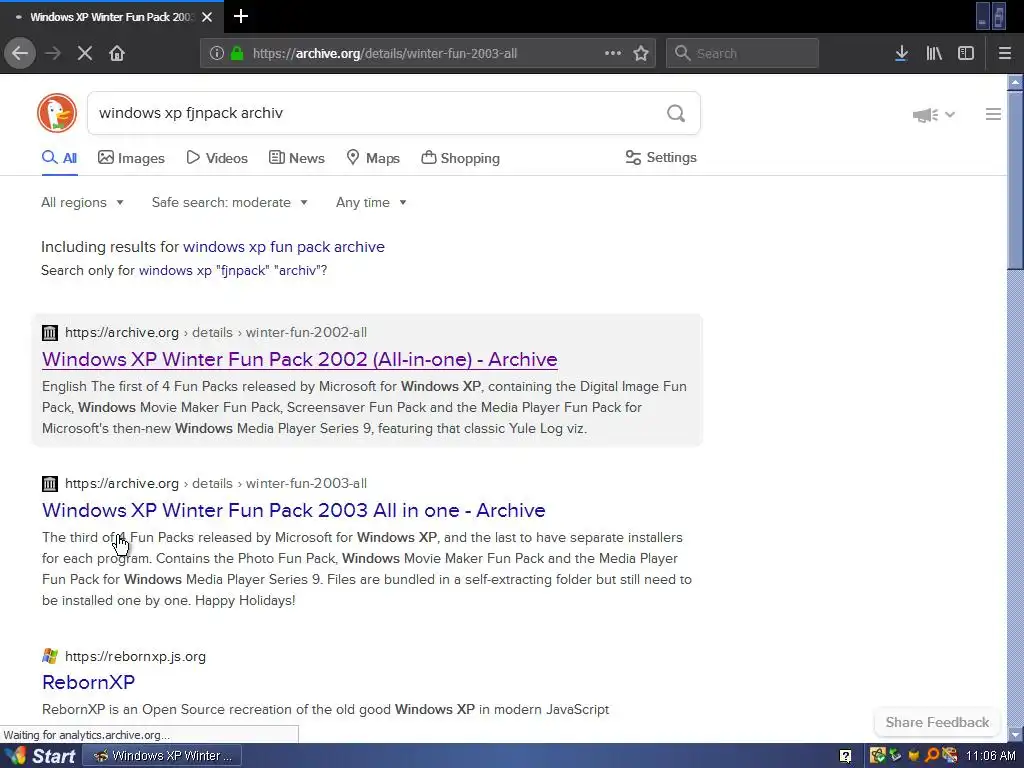Viewport: 1024px width, 768px height.
Task: Click the vertical scrollbar thumb
Action: [x=1015, y=180]
